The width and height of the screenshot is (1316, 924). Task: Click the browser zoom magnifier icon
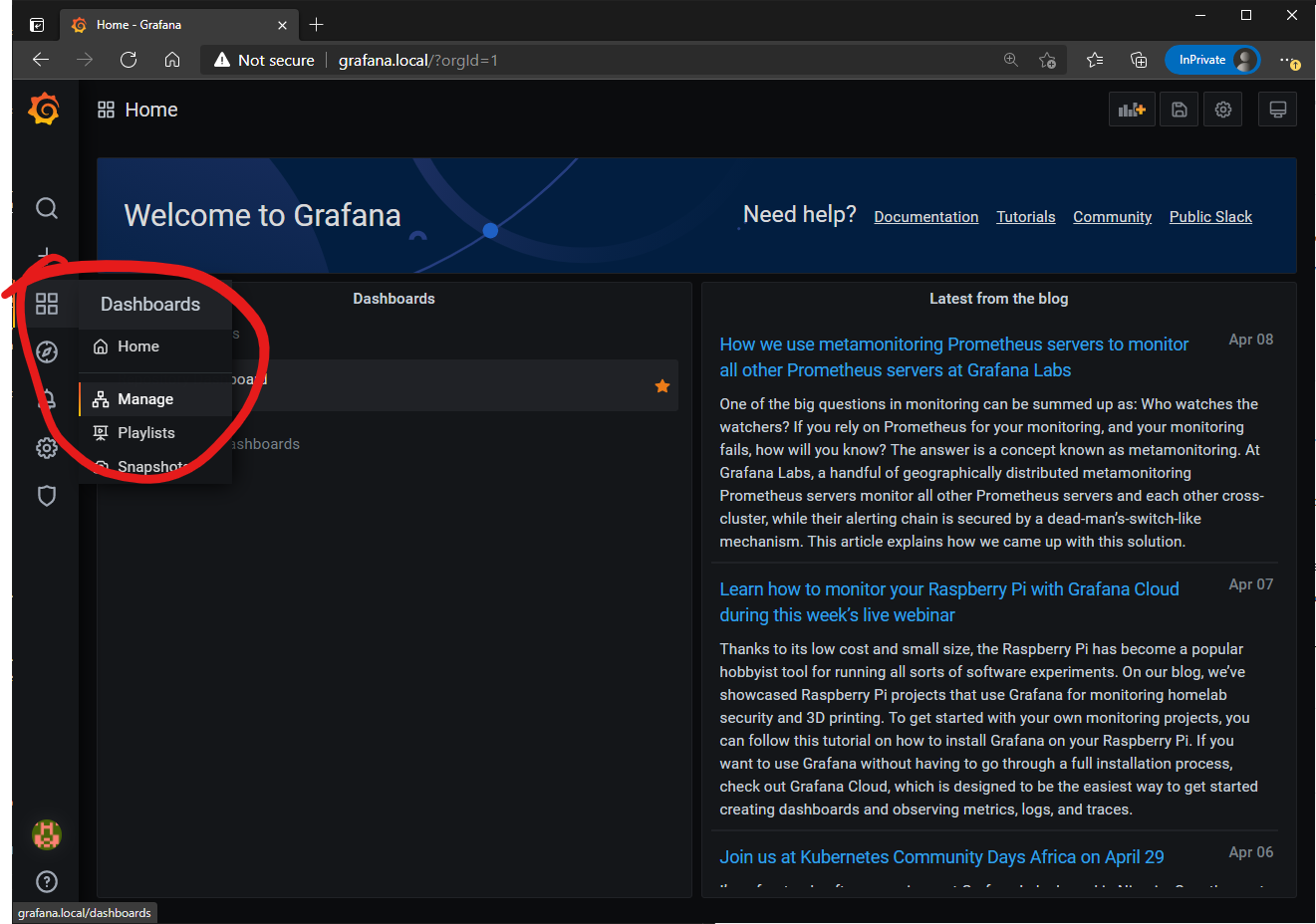[x=1011, y=60]
